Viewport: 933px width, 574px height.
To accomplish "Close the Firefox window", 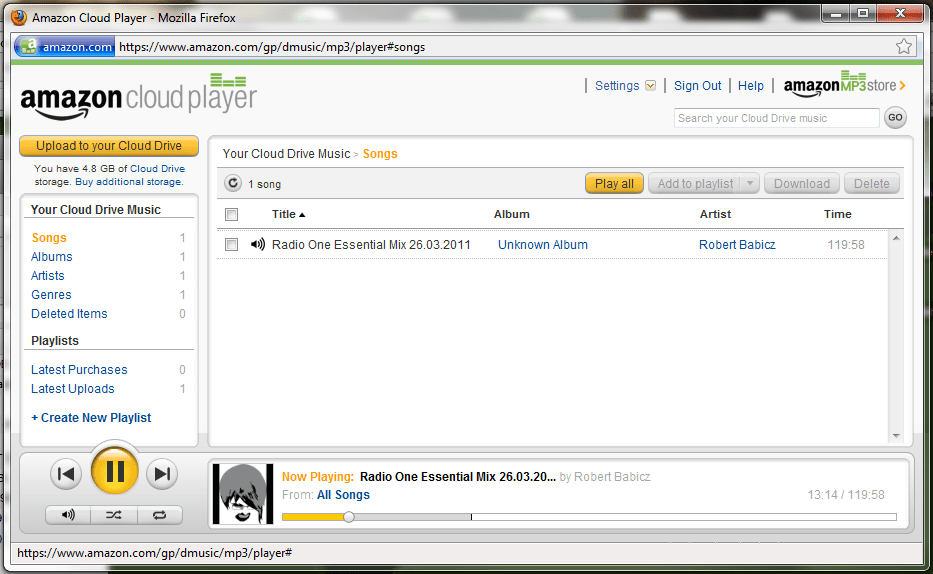I will point(900,13).
